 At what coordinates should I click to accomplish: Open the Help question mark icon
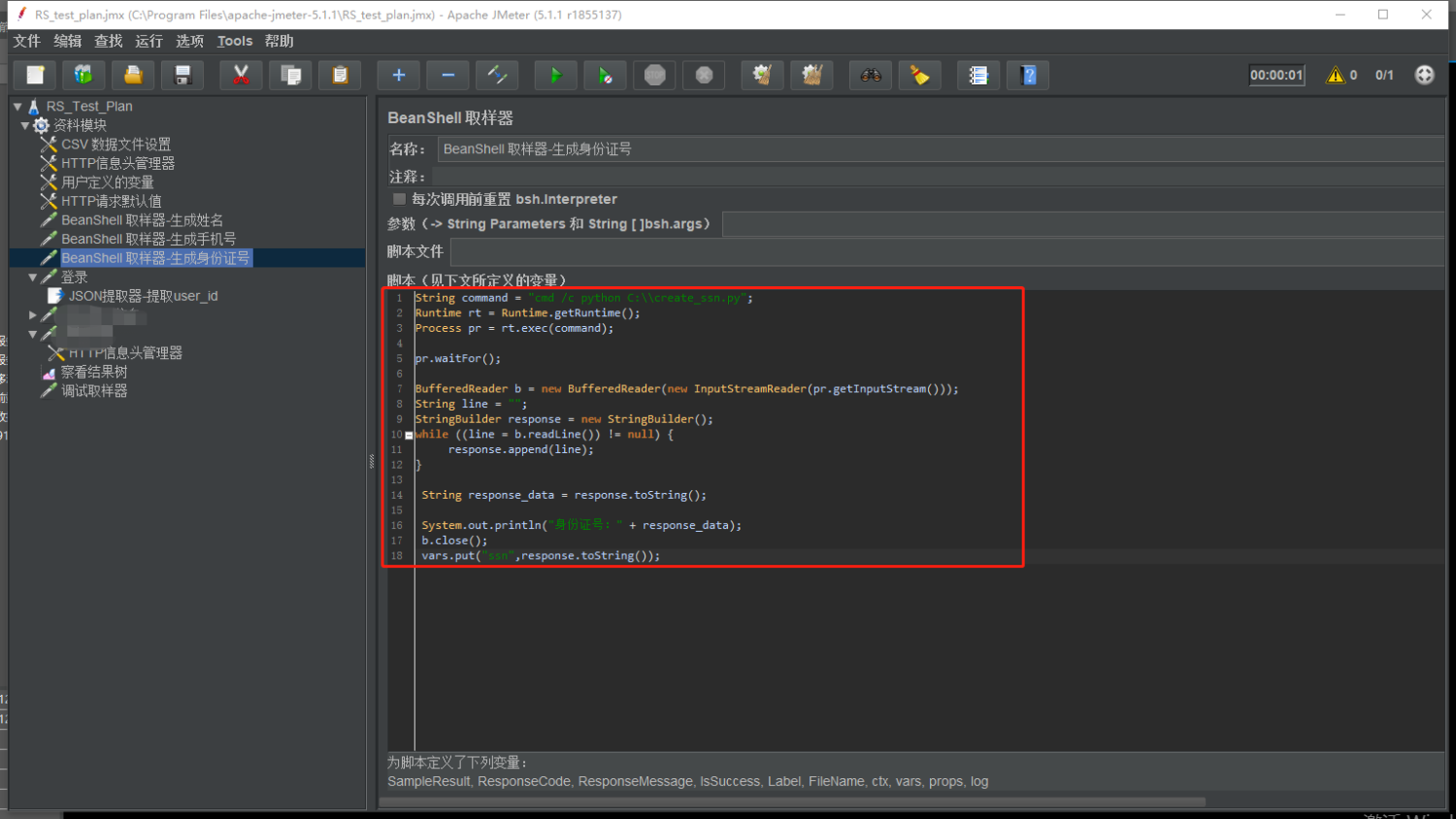tap(1029, 76)
